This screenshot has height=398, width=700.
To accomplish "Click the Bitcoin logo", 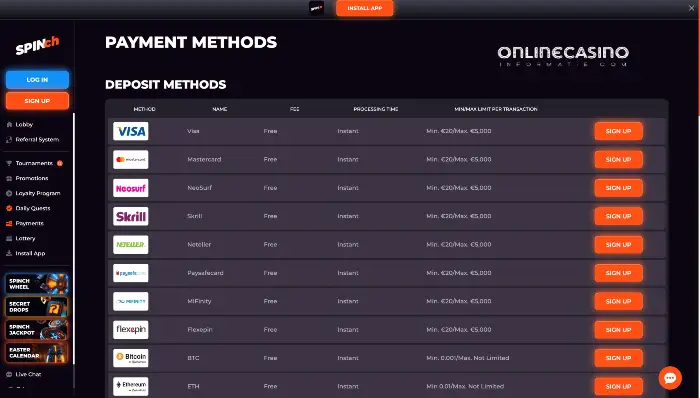I will pyautogui.click(x=130, y=358).
